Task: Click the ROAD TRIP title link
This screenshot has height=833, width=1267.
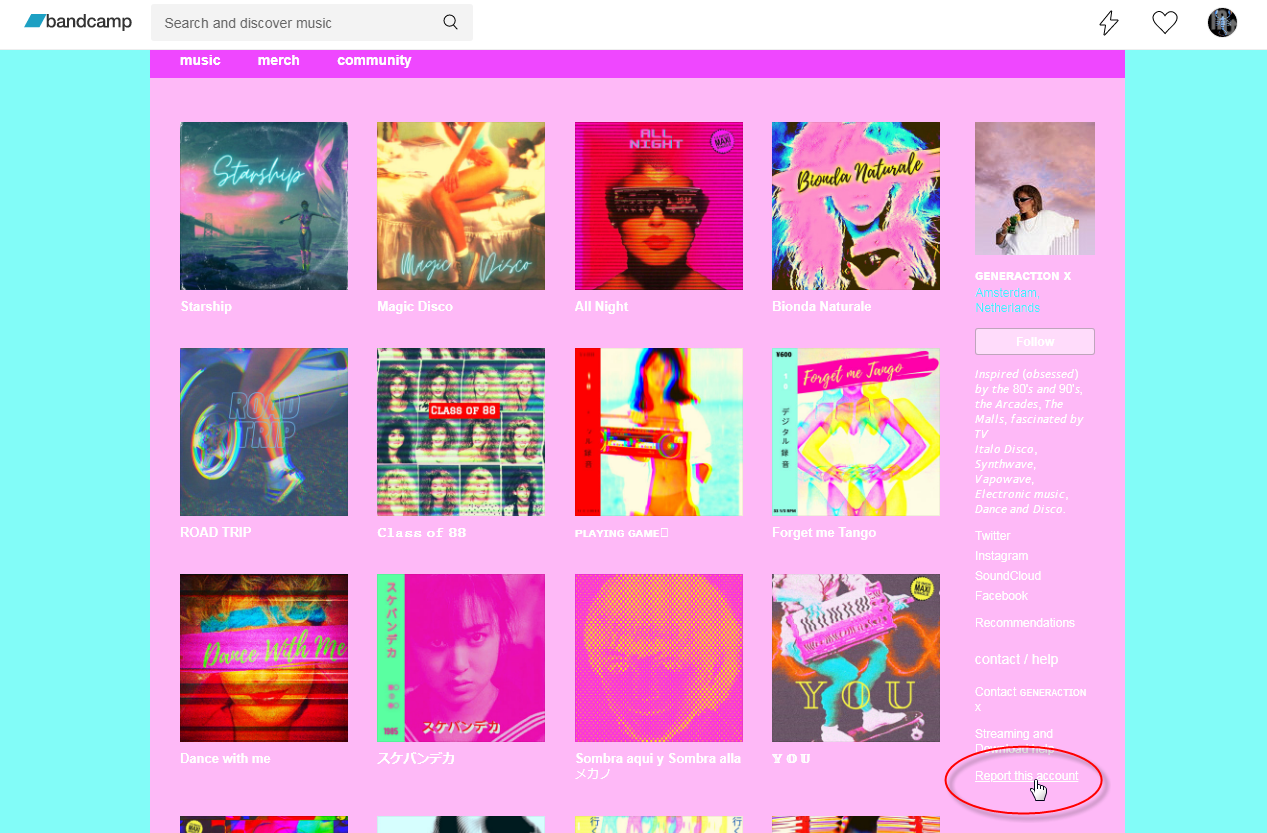Action: [x=216, y=532]
